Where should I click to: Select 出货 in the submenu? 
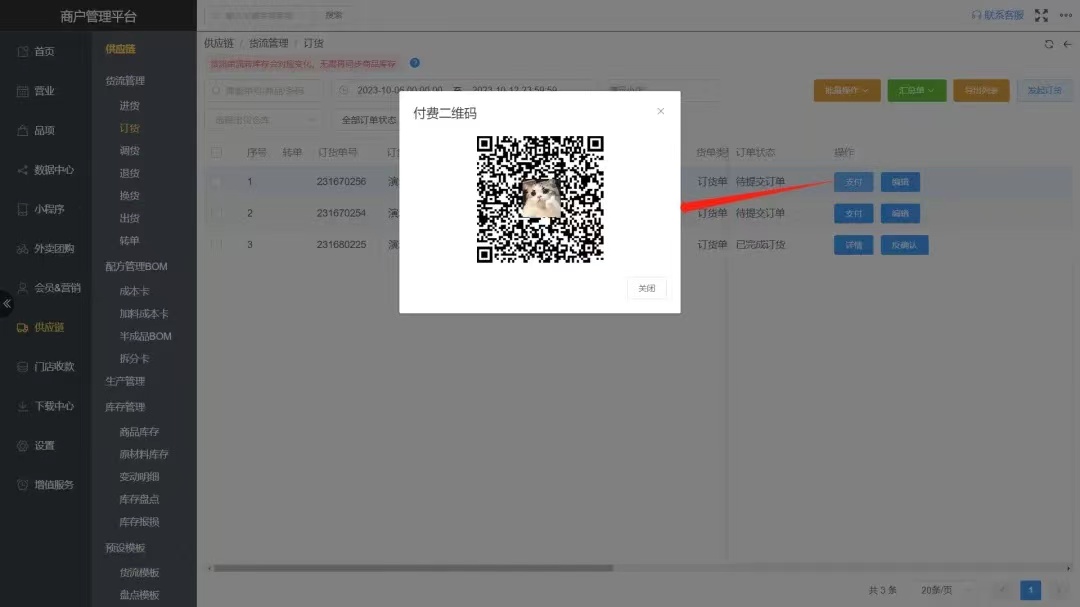point(129,218)
